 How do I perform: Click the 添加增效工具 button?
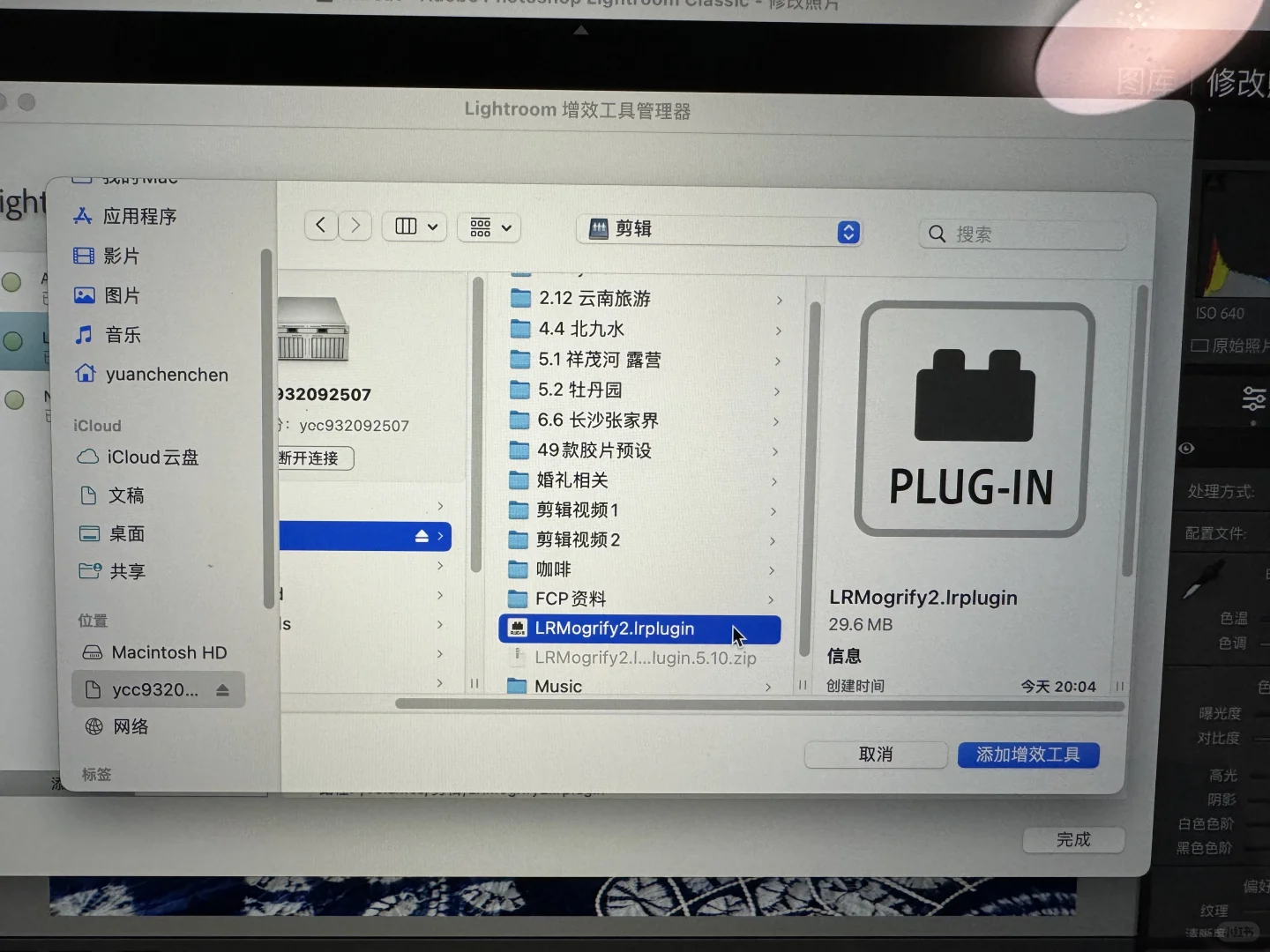(1027, 755)
